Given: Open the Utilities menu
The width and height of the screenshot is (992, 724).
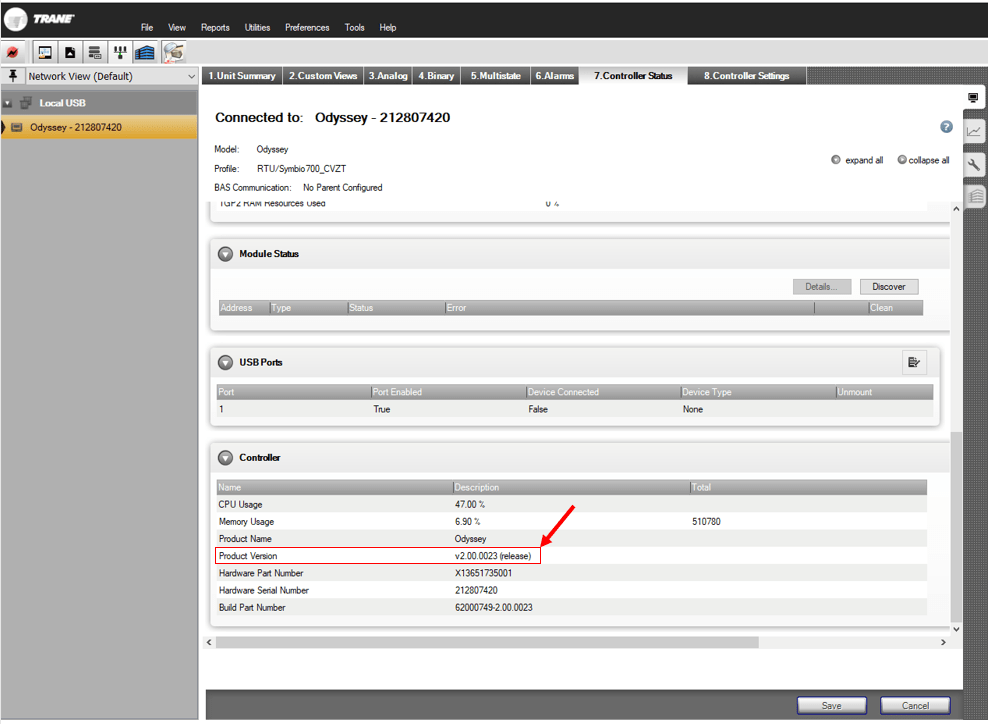Looking at the screenshot, I should click(257, 27).
